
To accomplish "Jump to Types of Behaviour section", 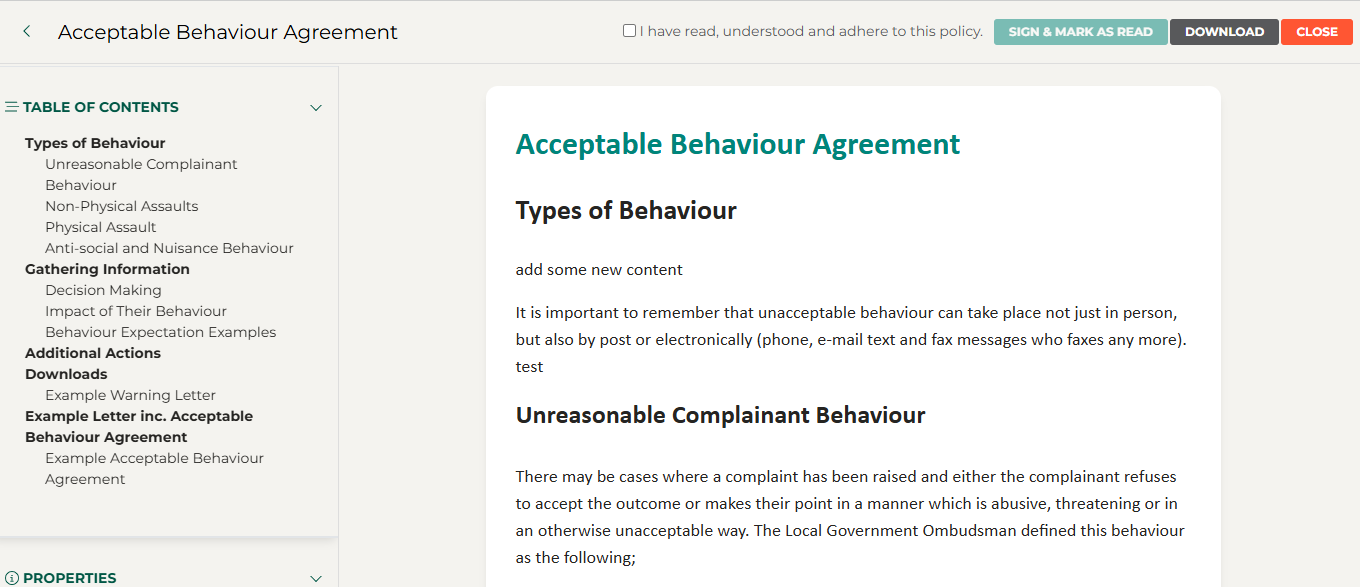I will pyautogui.click(x=95, y=143).
